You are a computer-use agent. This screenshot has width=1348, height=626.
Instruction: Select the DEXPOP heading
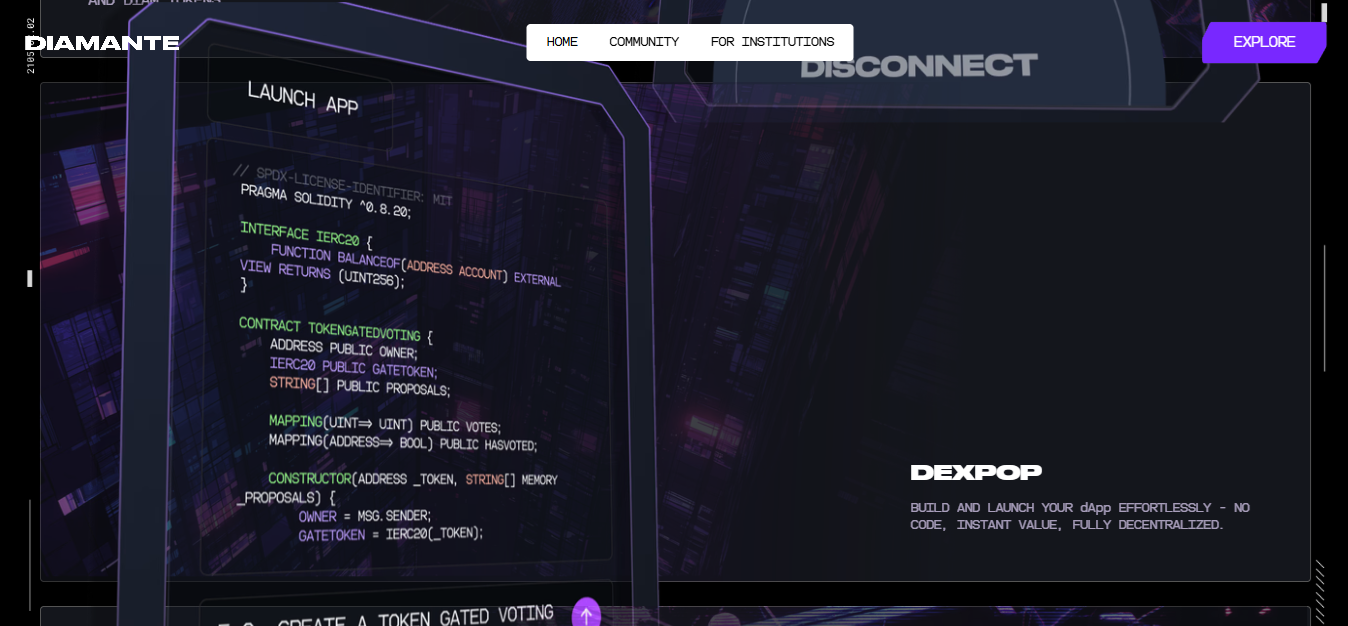pyautogui.click(x=976, y=472)
